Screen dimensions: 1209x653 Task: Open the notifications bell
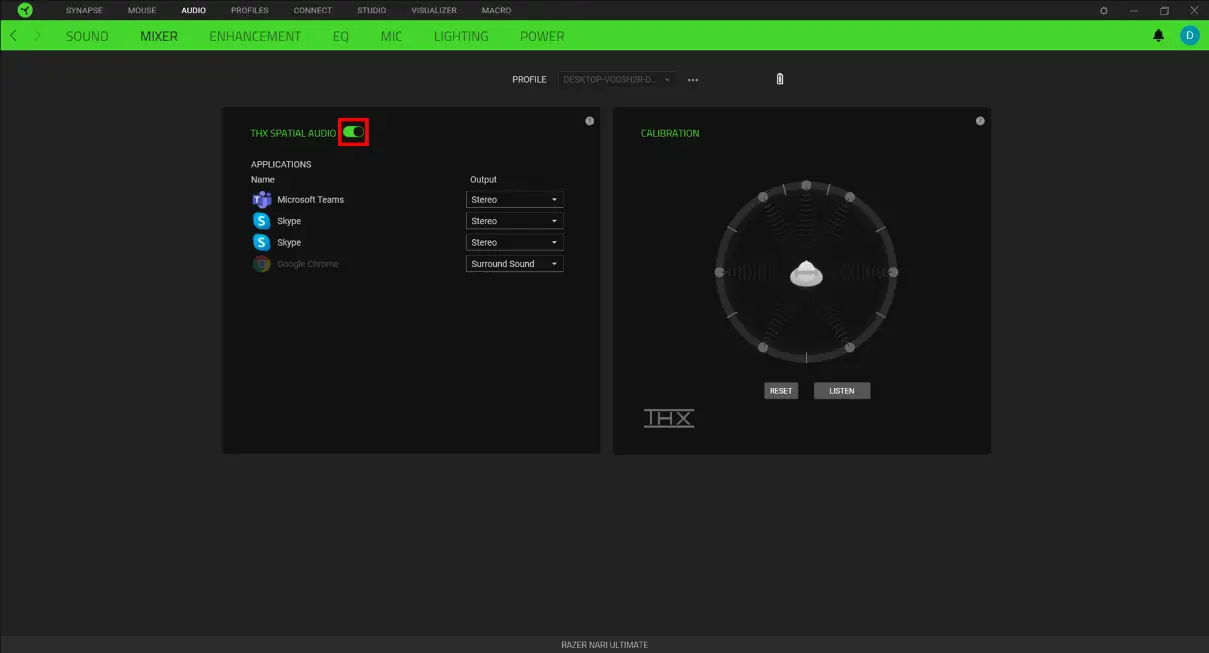[x=1158, y=35]
